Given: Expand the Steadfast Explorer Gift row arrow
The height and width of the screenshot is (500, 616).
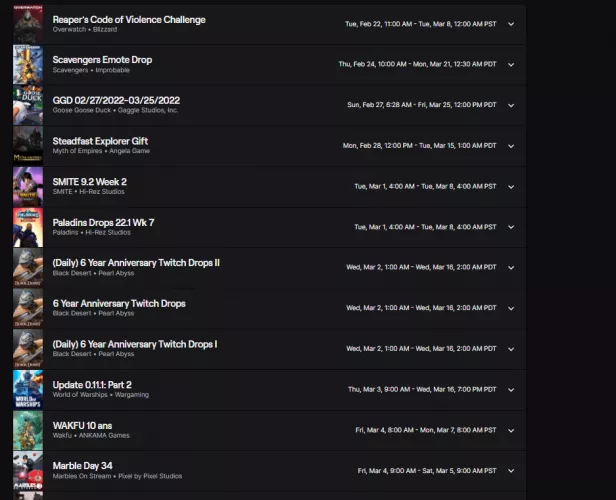Looking at the screenshot, I should tap(511, 145).
